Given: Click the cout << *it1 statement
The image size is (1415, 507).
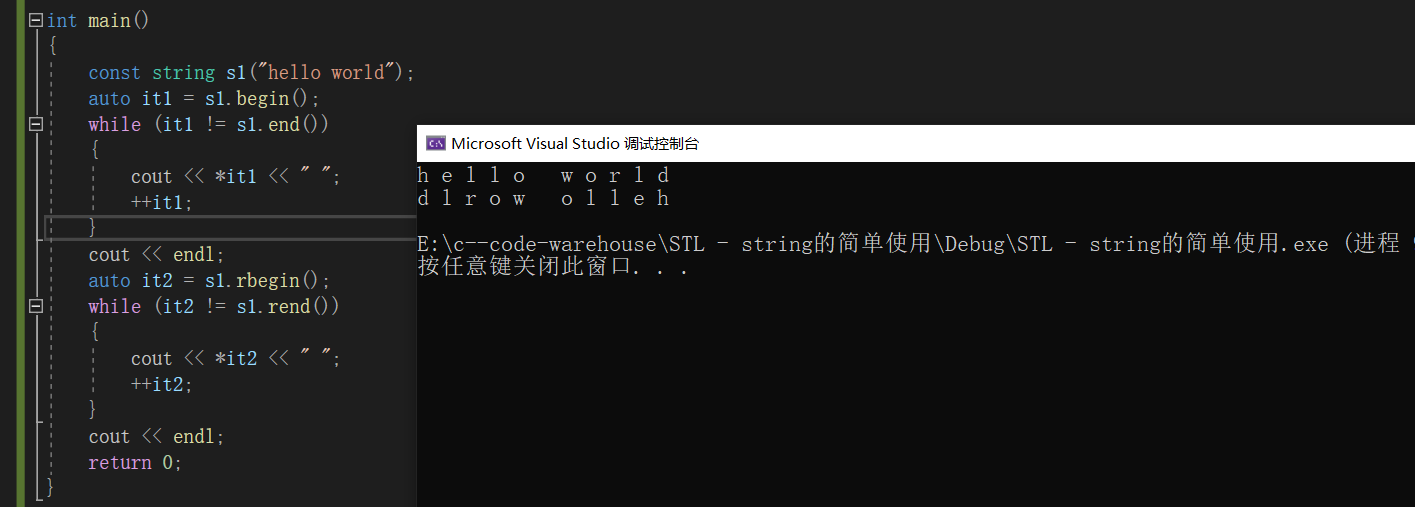Looking at the screenshot, I should (x=236, y=176).
